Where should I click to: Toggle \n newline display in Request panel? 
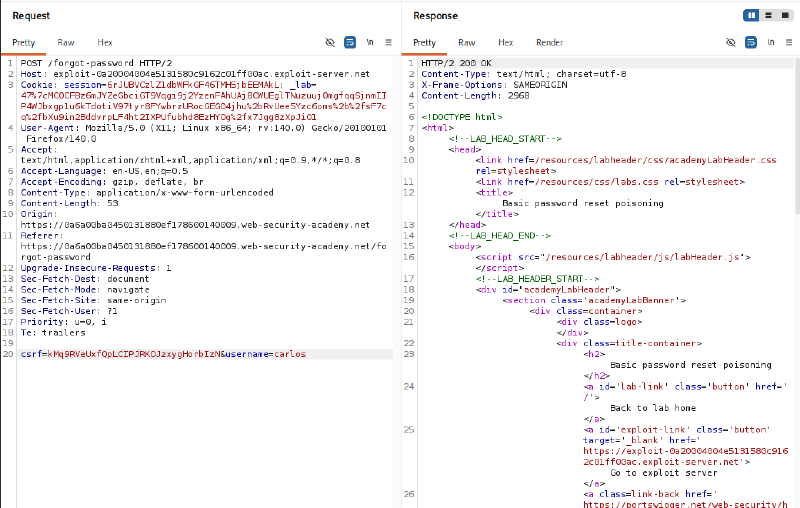[370, 42]
